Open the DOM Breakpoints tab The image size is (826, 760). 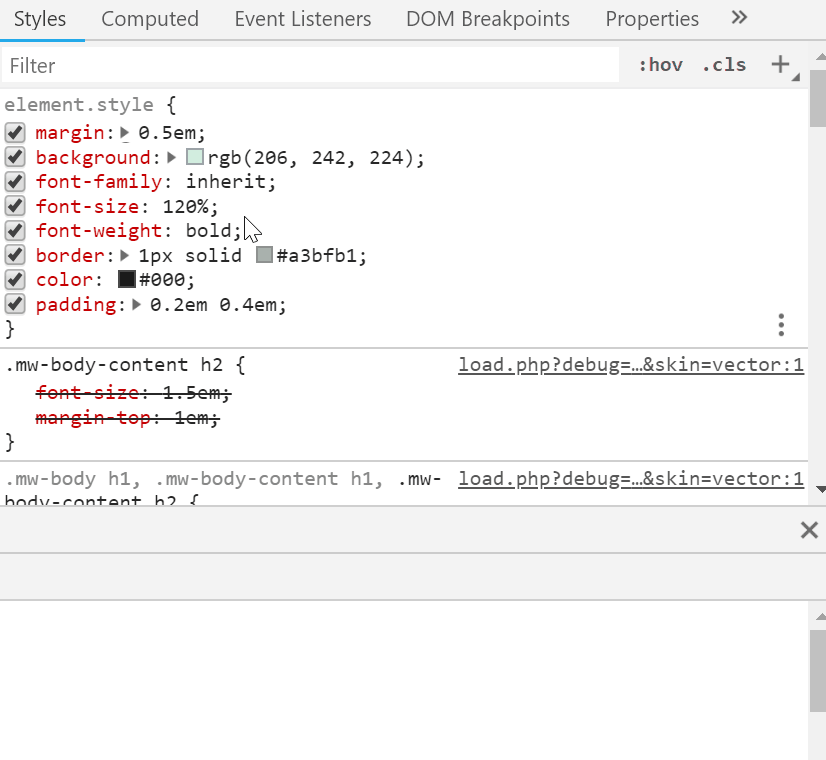tap(488, 19)
